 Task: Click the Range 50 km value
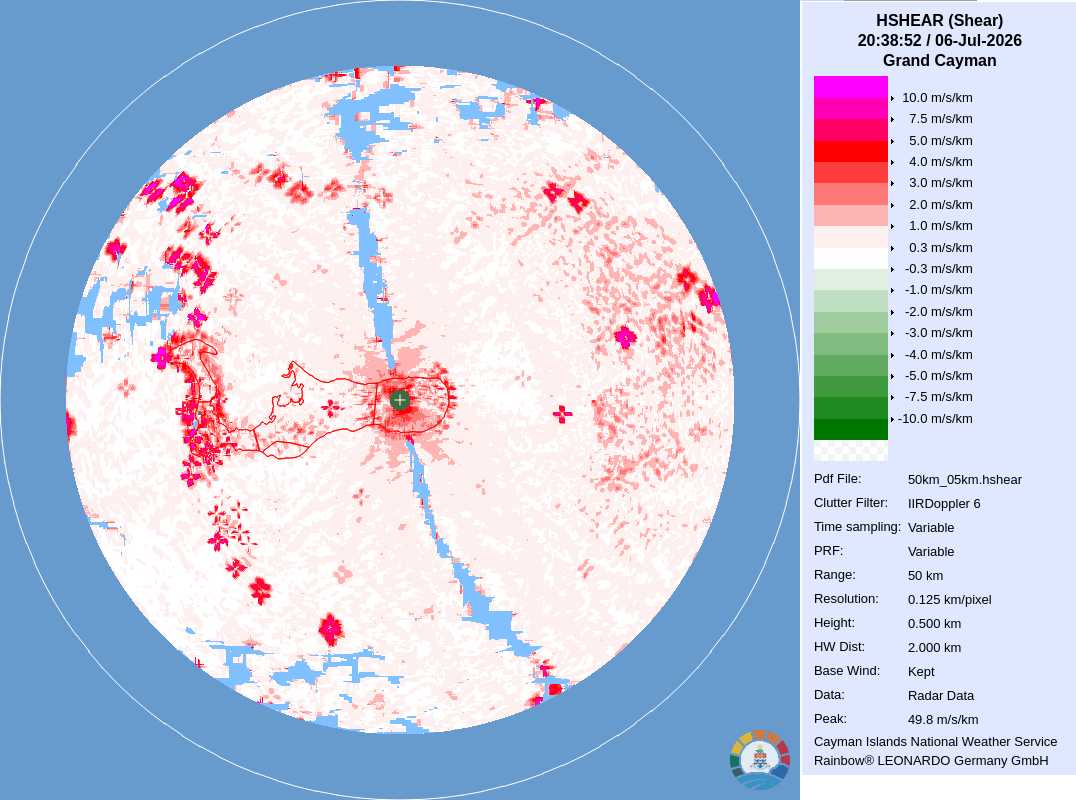925,576
